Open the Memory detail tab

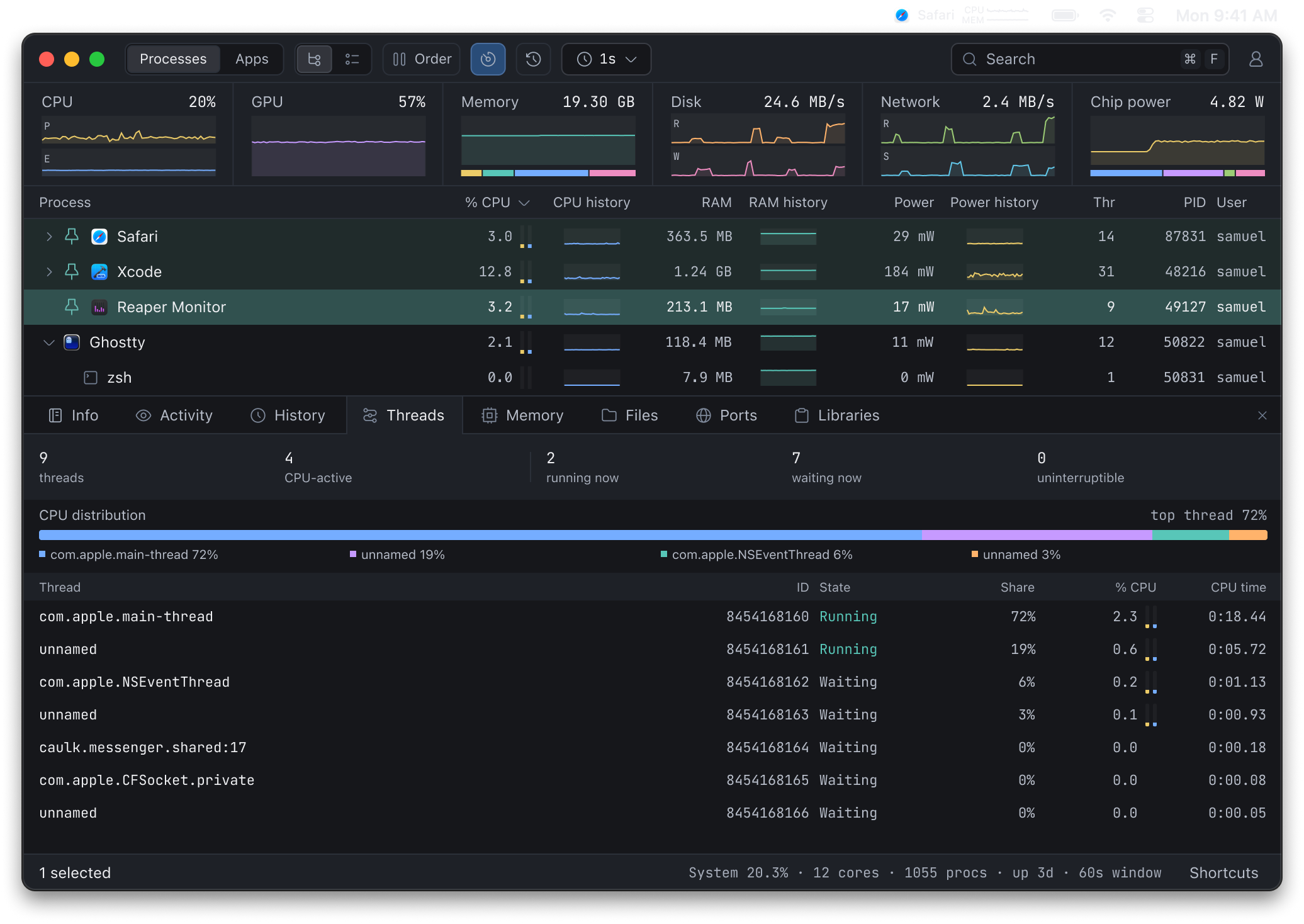(522, 415)
